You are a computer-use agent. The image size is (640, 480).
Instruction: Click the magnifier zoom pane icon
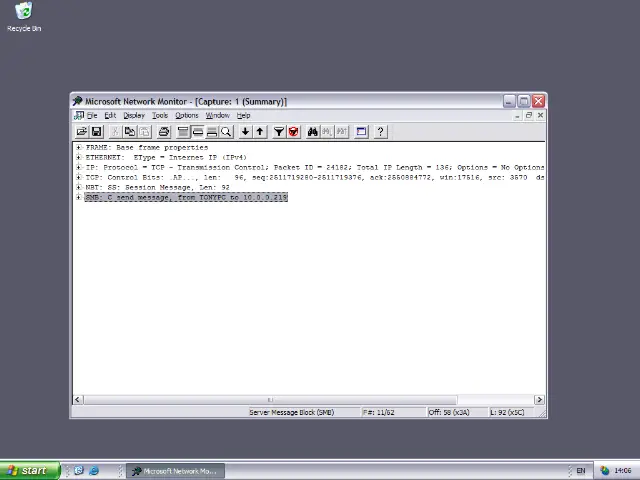226,131
